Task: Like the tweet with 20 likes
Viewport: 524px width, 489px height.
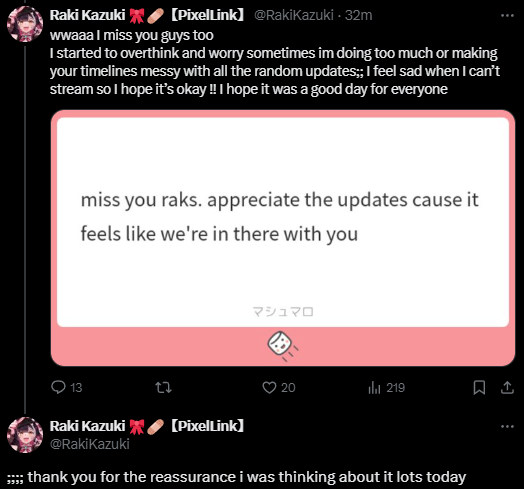Action: 278,387
